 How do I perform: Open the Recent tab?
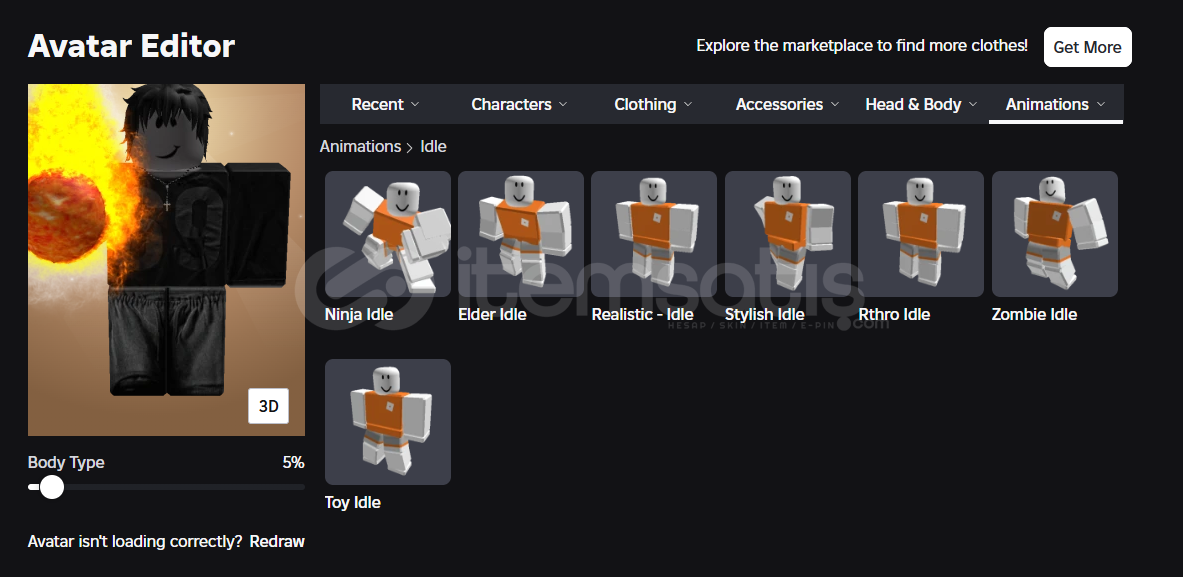pyautogui.click(x=386, y=104)
